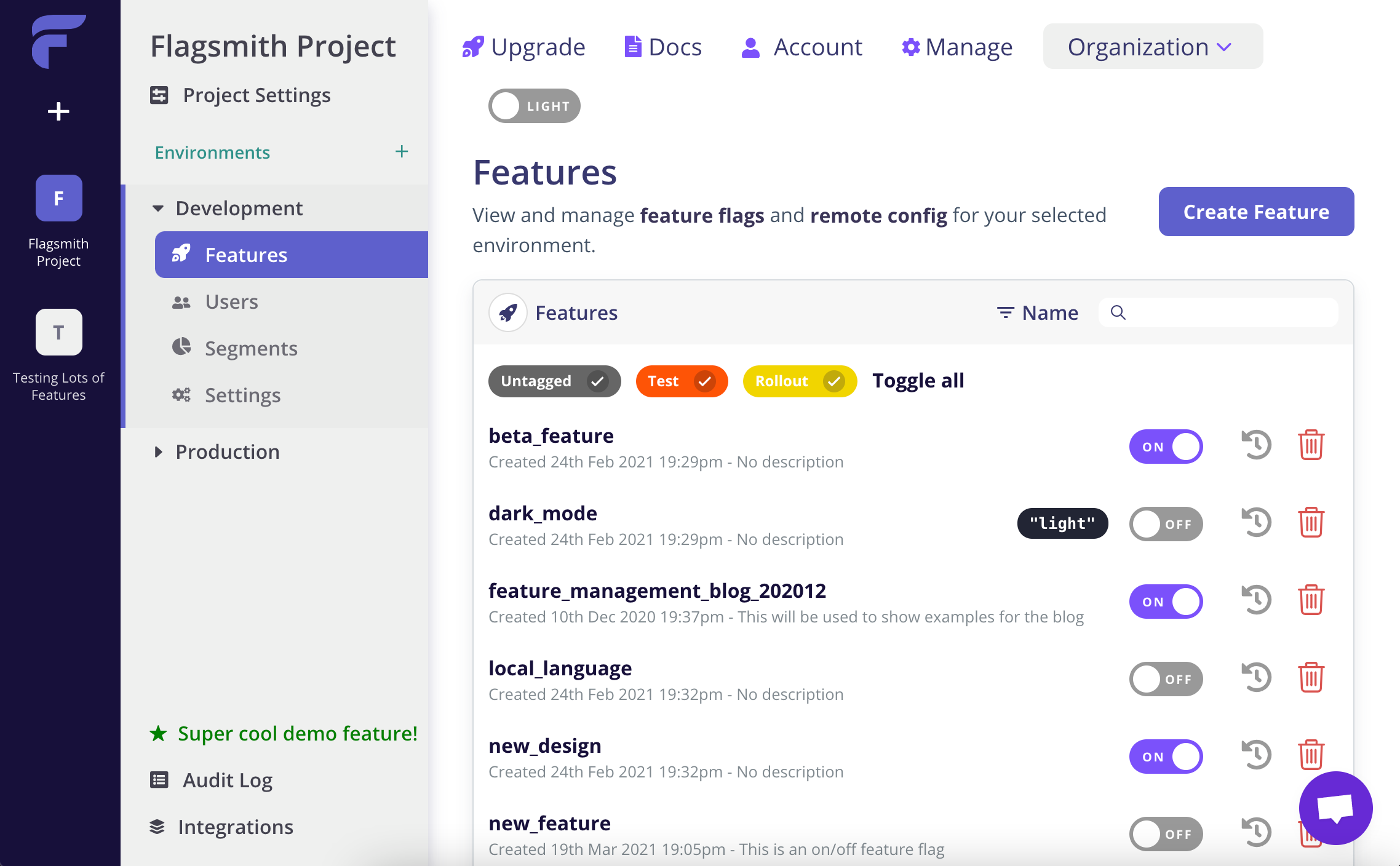The image size is (1400, 866).
Task: Click the green star demo feature icon
Action: click(158, 733)
